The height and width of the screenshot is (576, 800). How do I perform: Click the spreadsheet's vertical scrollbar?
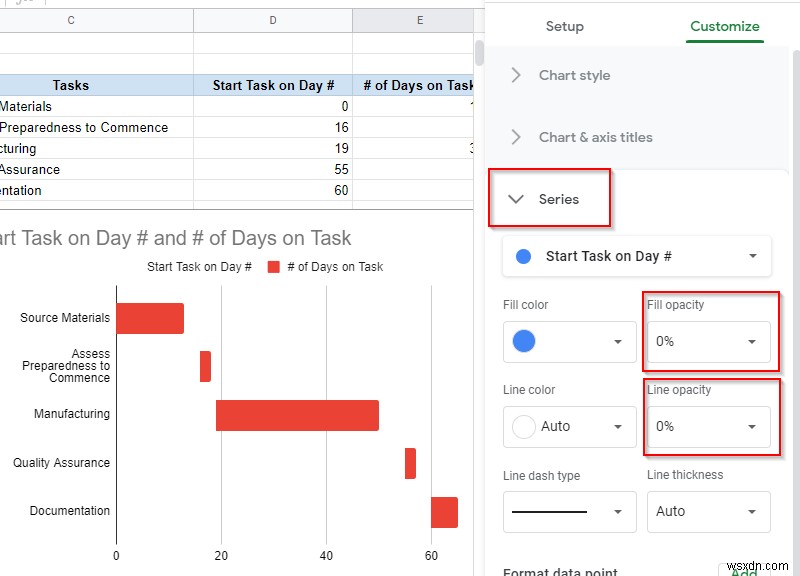[x=479, y=52]
